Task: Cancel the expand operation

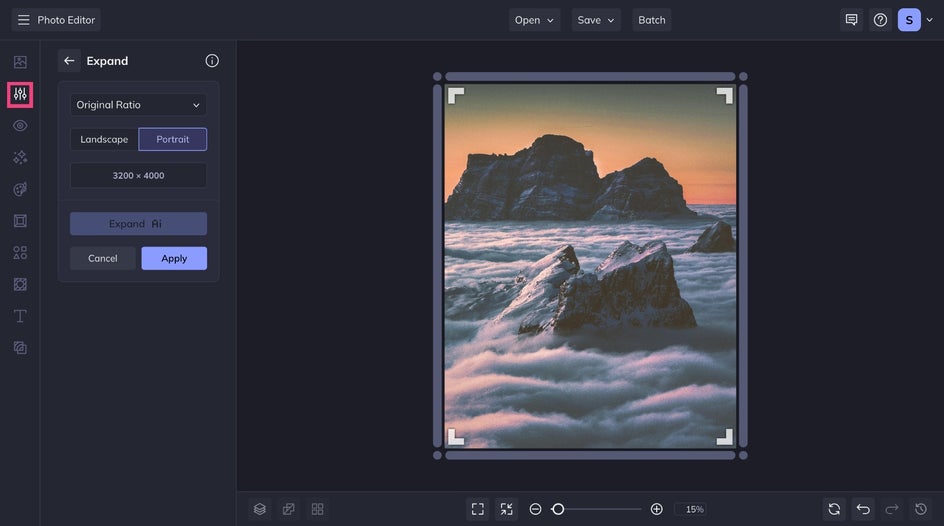Action: click(102, 258)
